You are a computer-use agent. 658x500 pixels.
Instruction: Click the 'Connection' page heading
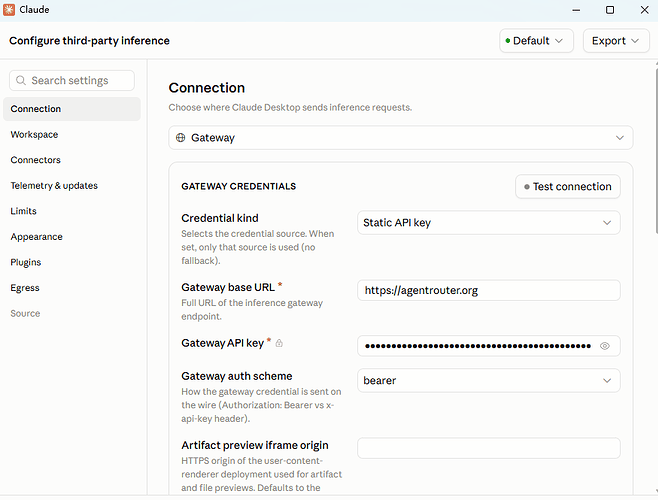[x=207, y=88]
